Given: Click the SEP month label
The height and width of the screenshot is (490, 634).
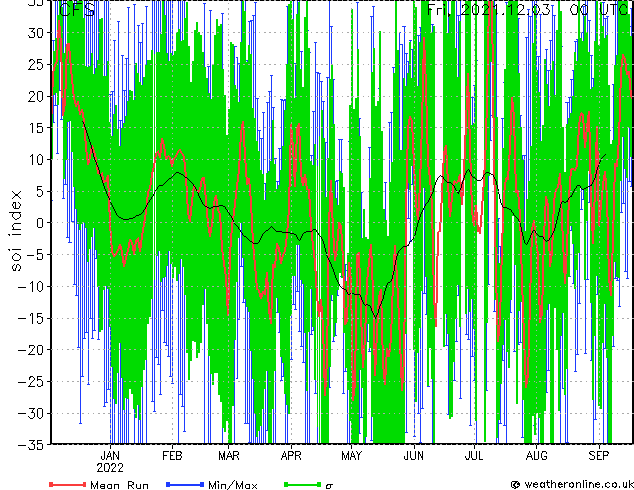Looking at the screenshot, I should pos(599,456).
